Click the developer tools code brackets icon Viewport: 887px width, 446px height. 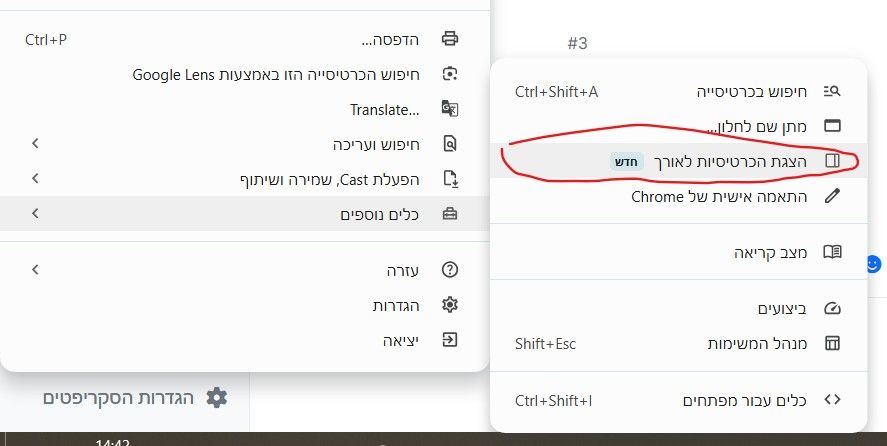832,400
